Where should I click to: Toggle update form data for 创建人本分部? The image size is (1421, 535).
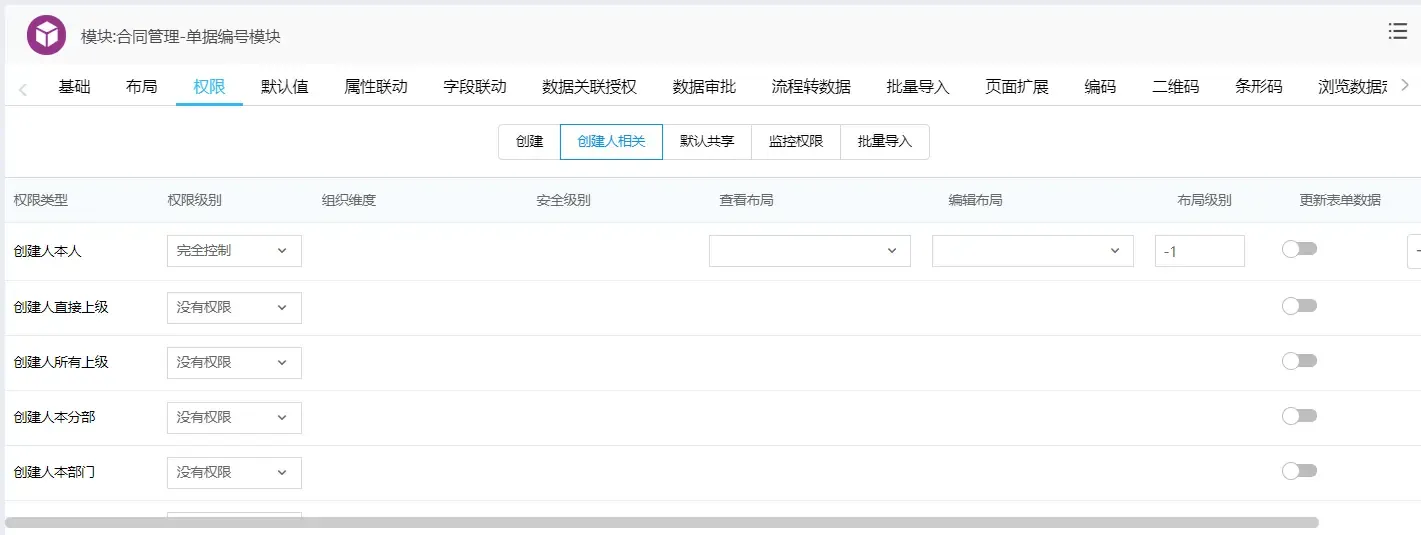coord(1299,416)
